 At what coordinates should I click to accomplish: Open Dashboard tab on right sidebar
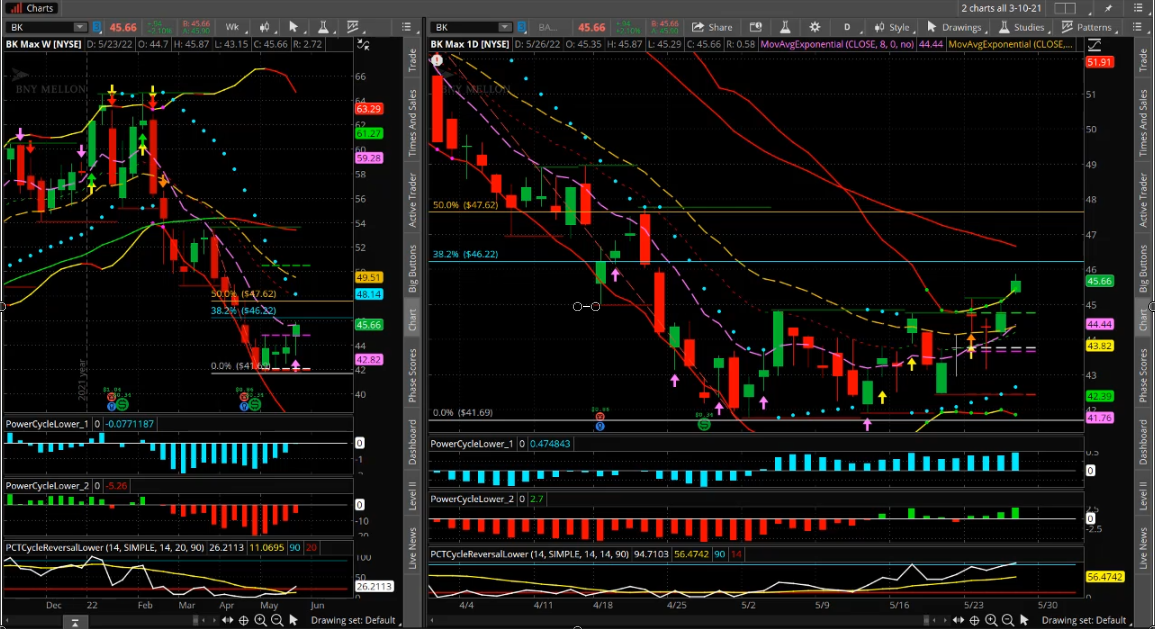tap(1143, 442)
